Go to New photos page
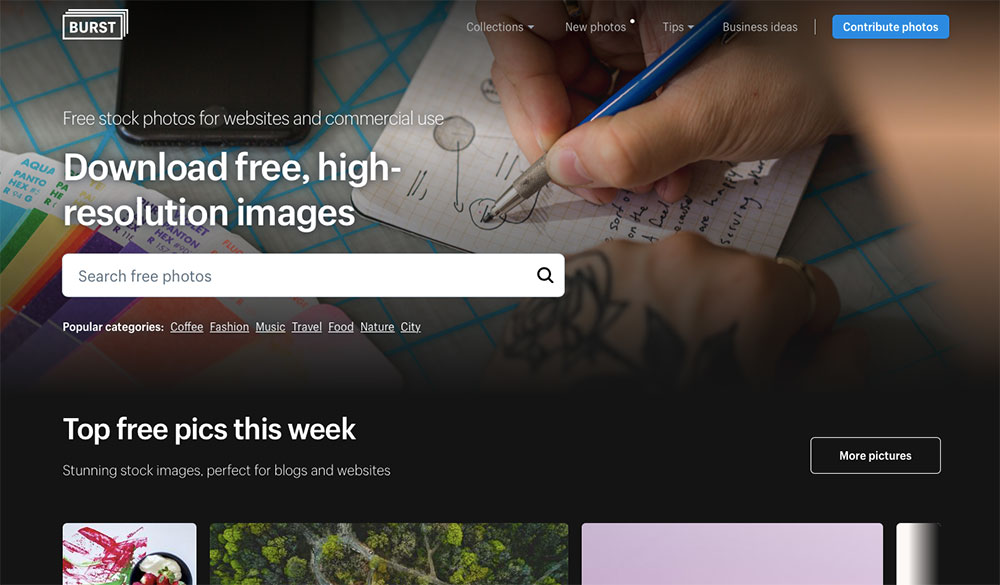Screen dimensions: 1000x585 tap(596, 27)
